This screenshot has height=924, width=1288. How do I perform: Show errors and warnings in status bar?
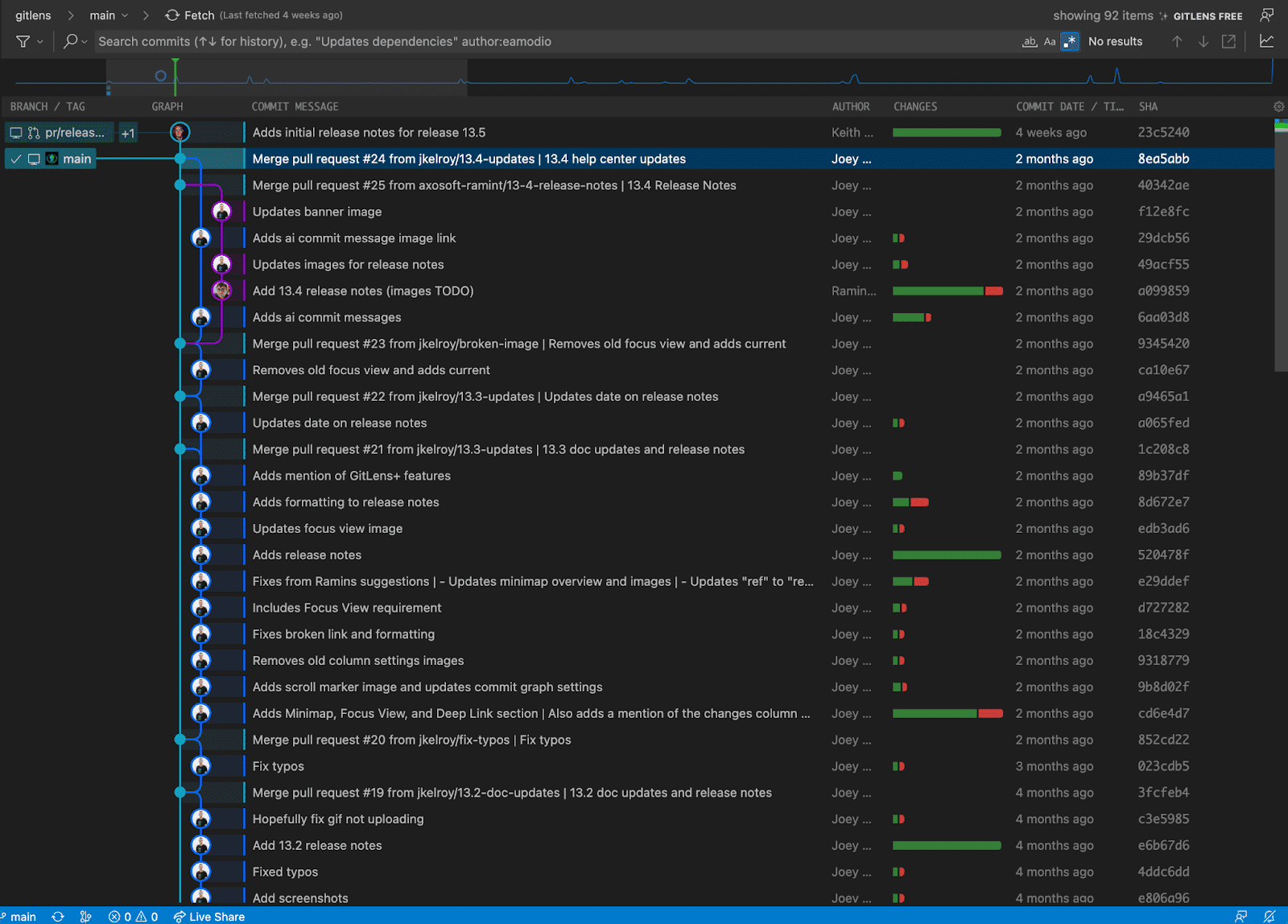click(x=134, y=916)
